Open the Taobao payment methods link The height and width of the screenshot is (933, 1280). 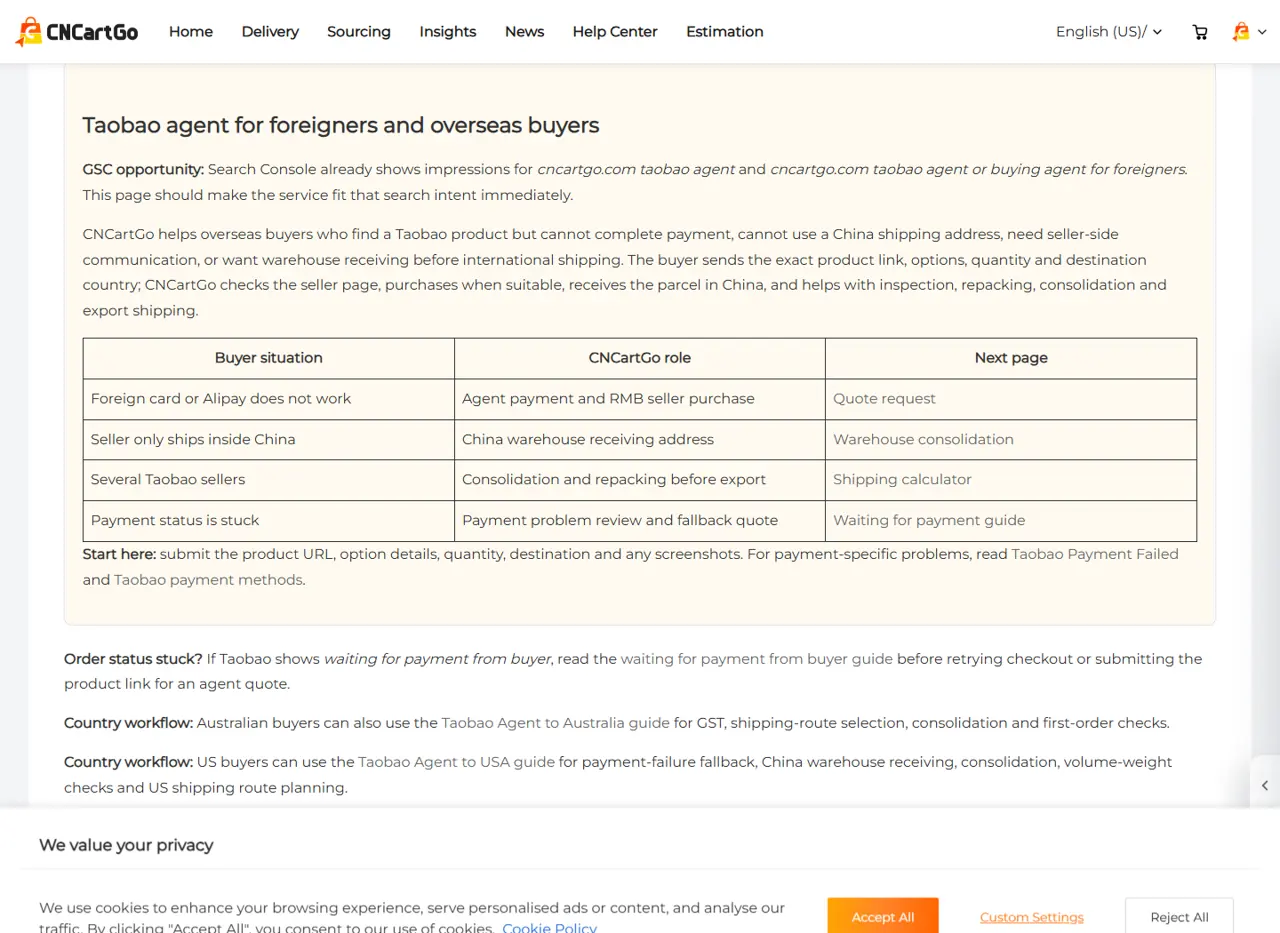[x=208, y=580]
